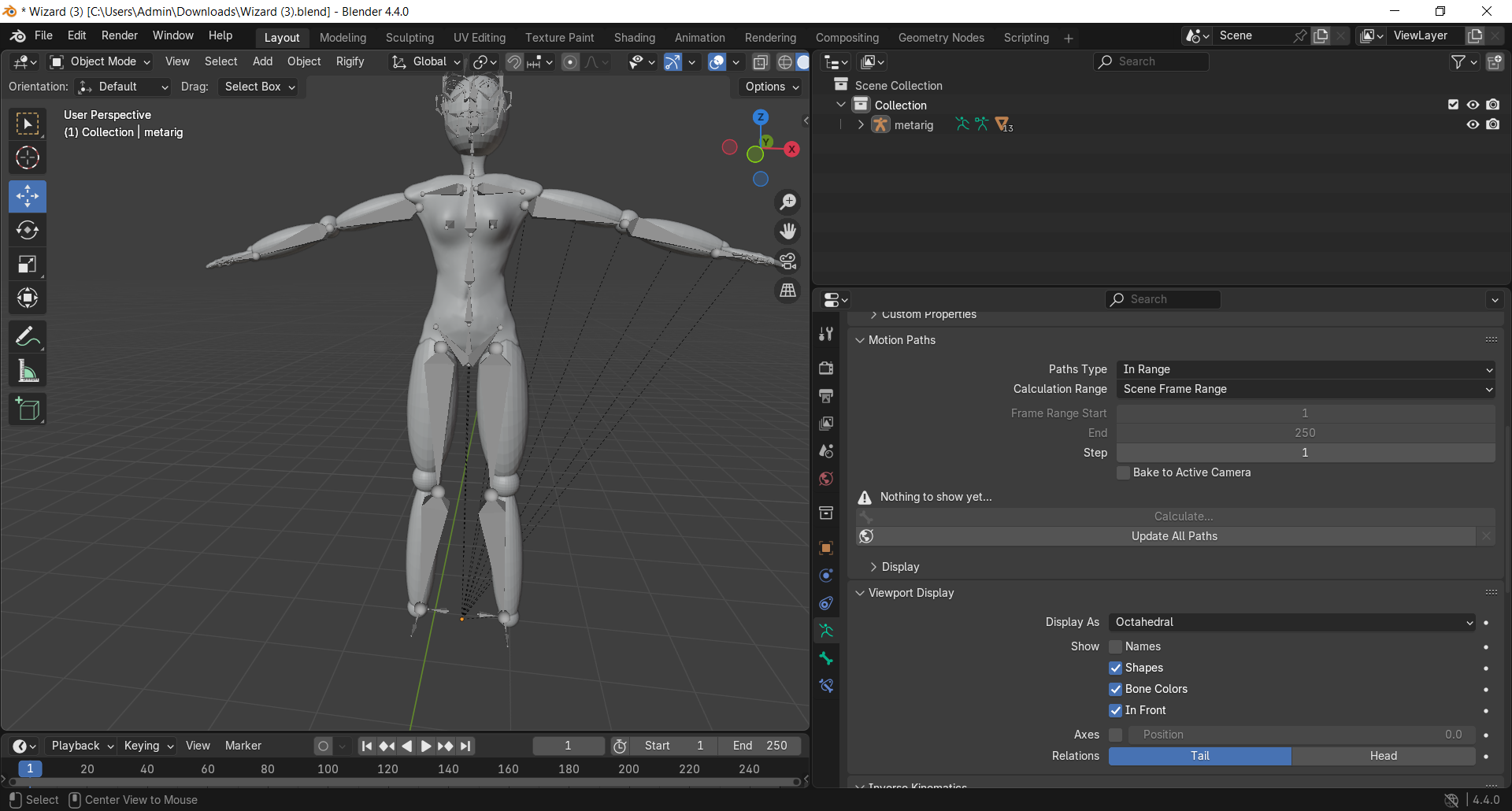Uncheck the Bone Colors checkbox
The height and width of the screenshot is (811, 1512).
1115,689
